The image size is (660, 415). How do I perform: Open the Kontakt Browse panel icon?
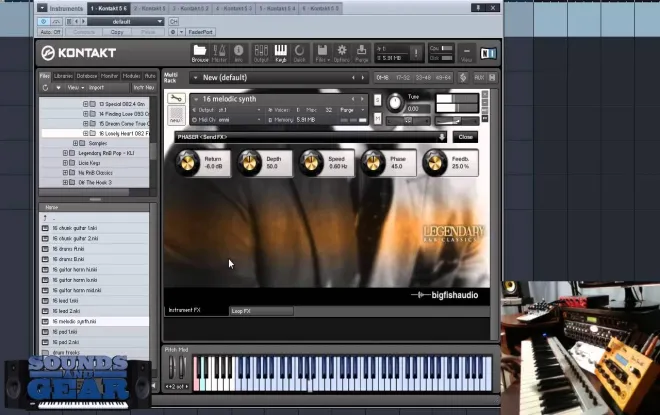click(x=200, y=53)
